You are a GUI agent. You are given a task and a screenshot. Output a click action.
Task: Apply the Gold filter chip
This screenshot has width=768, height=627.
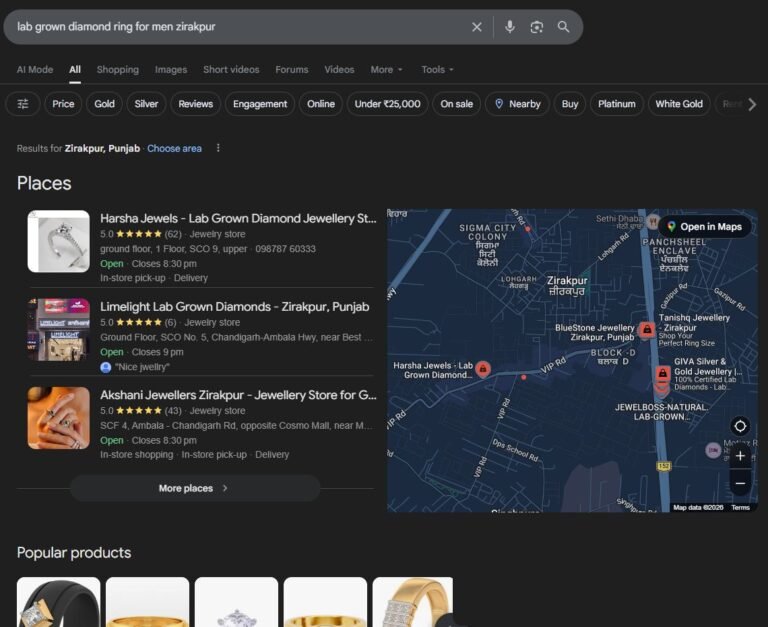104,104
